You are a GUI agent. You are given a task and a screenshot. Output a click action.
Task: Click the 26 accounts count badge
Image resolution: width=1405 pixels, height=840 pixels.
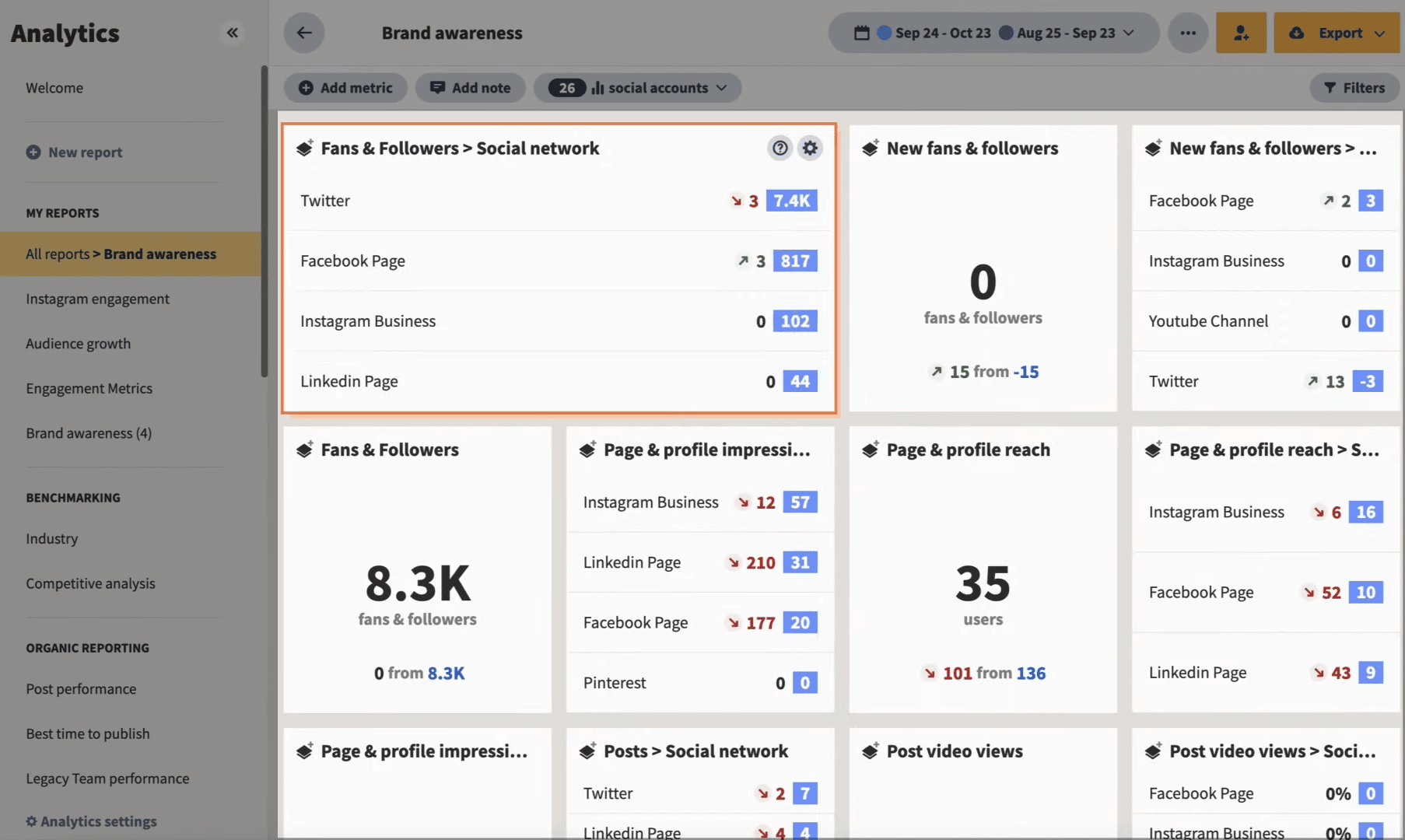click(566, 88)
